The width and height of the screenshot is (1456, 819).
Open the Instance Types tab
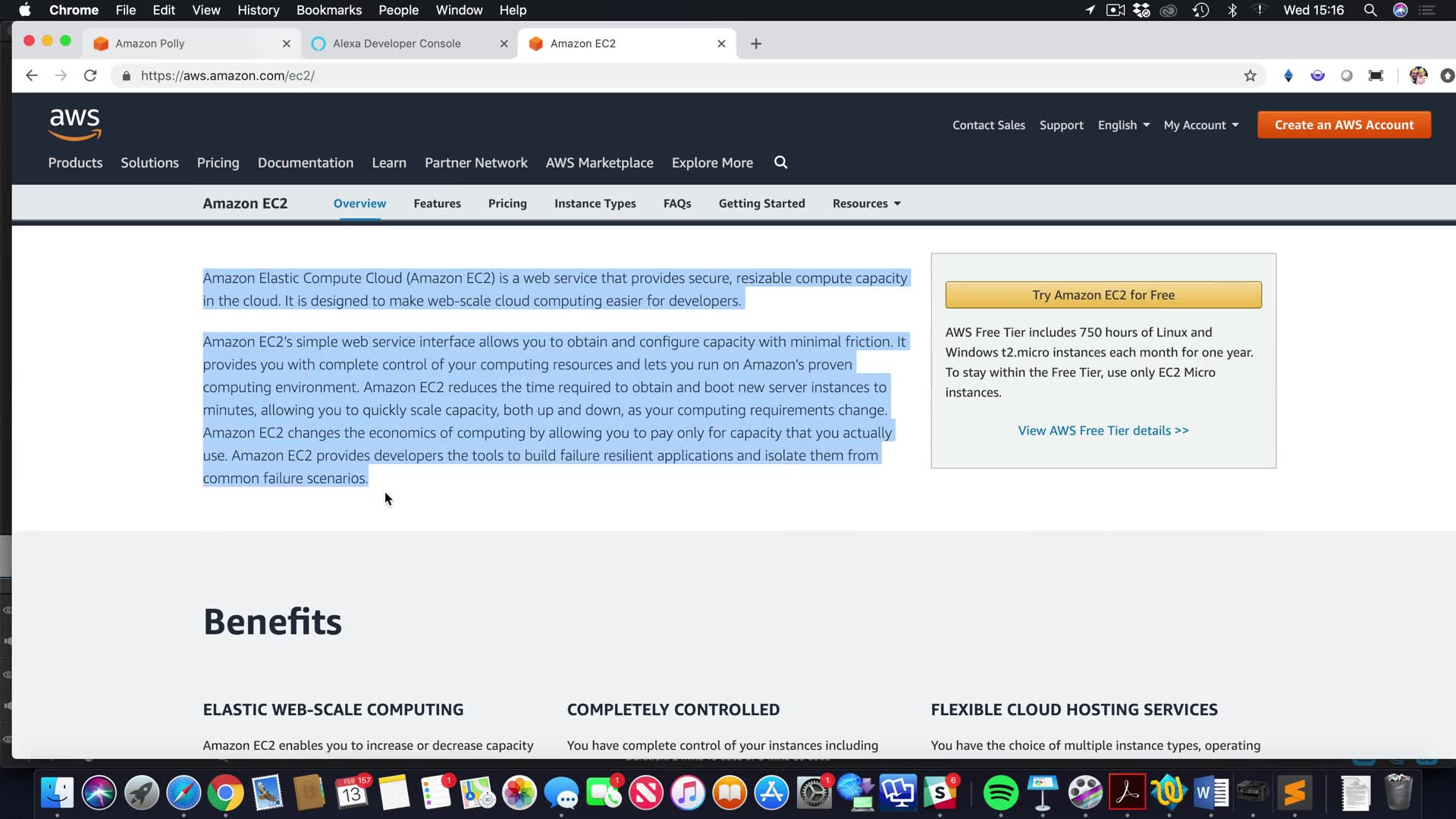pos(595,203)
